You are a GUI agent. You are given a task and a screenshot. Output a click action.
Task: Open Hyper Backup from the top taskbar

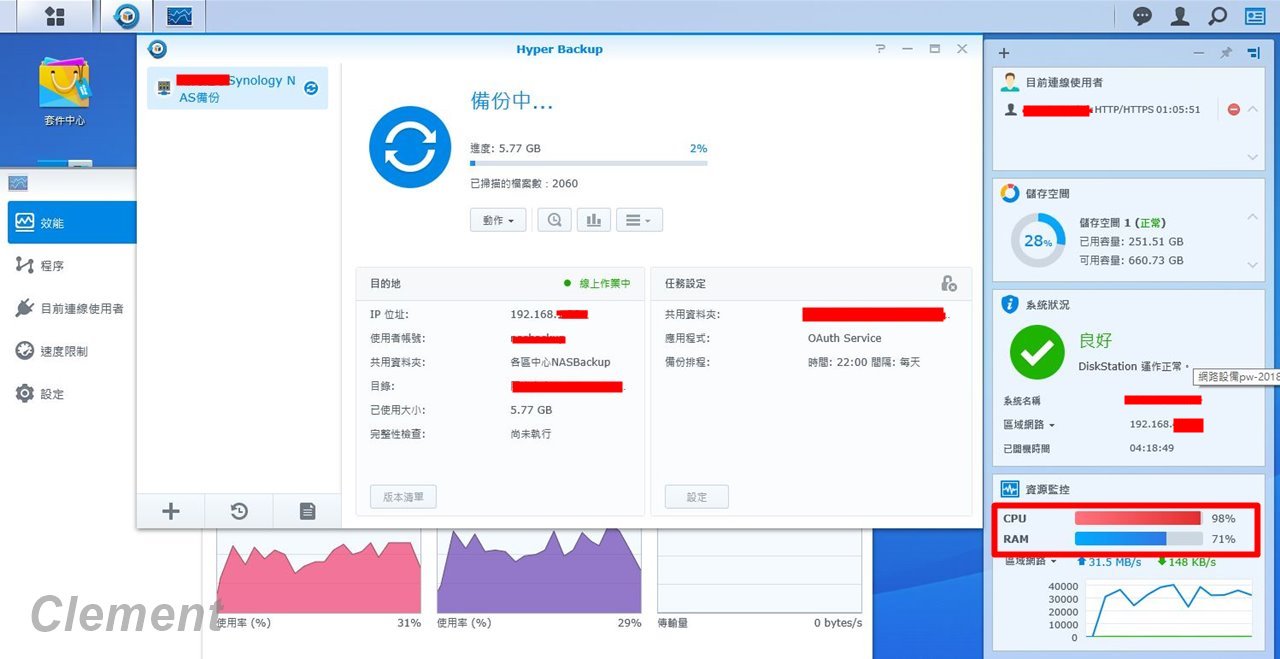point(126,16)
